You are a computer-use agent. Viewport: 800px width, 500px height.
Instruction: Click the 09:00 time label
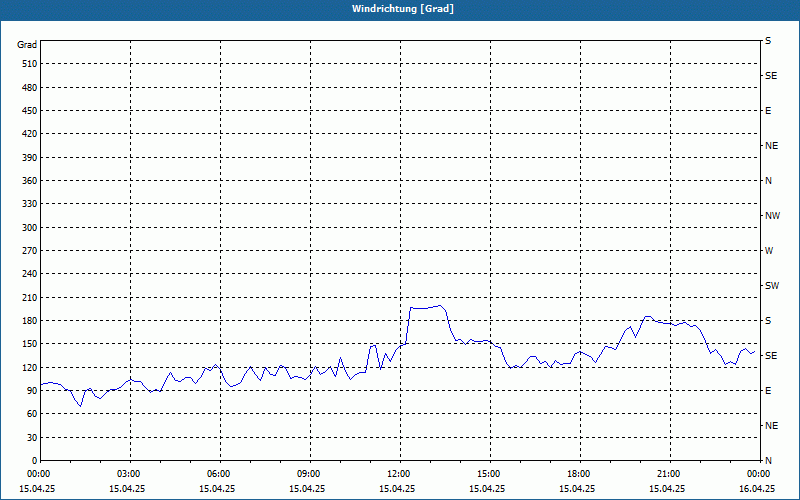[x=310, y=473]
